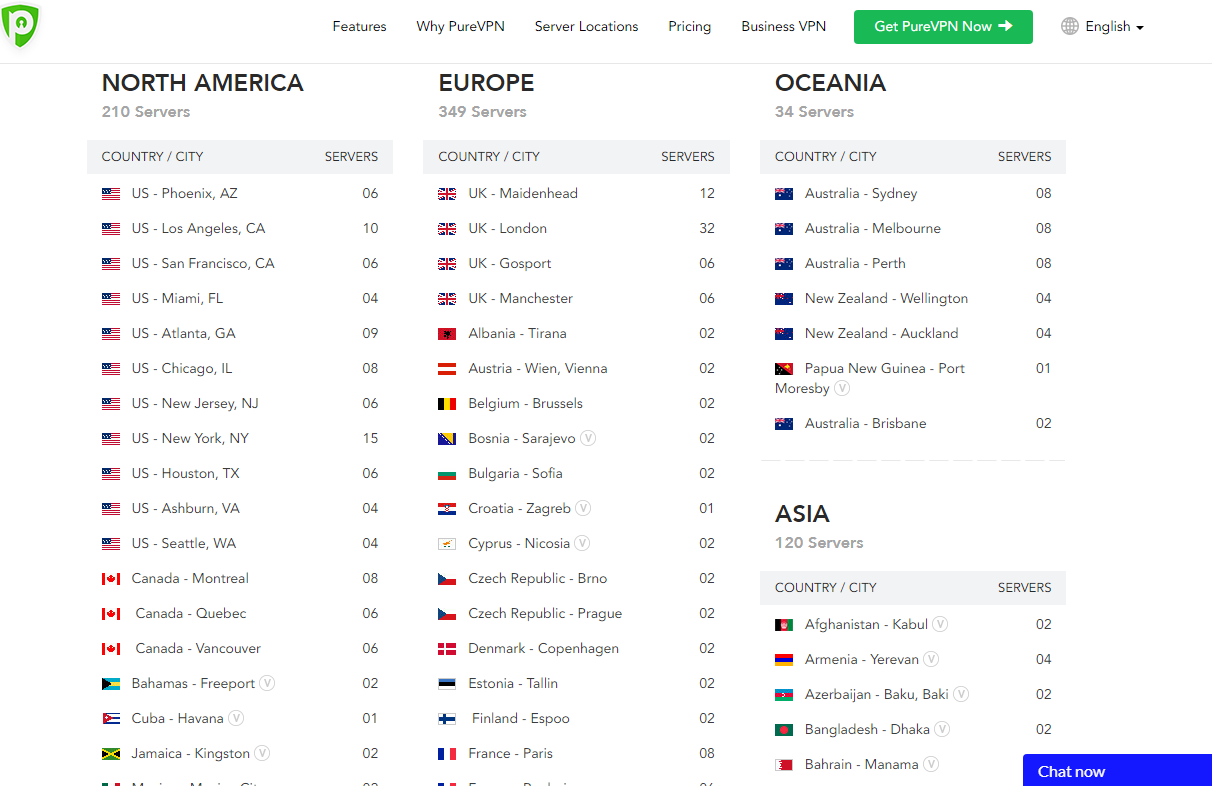1212x786 pixels.
Task: Click the Papua New Guinea flag icon
Action: (x=784, y=369)
